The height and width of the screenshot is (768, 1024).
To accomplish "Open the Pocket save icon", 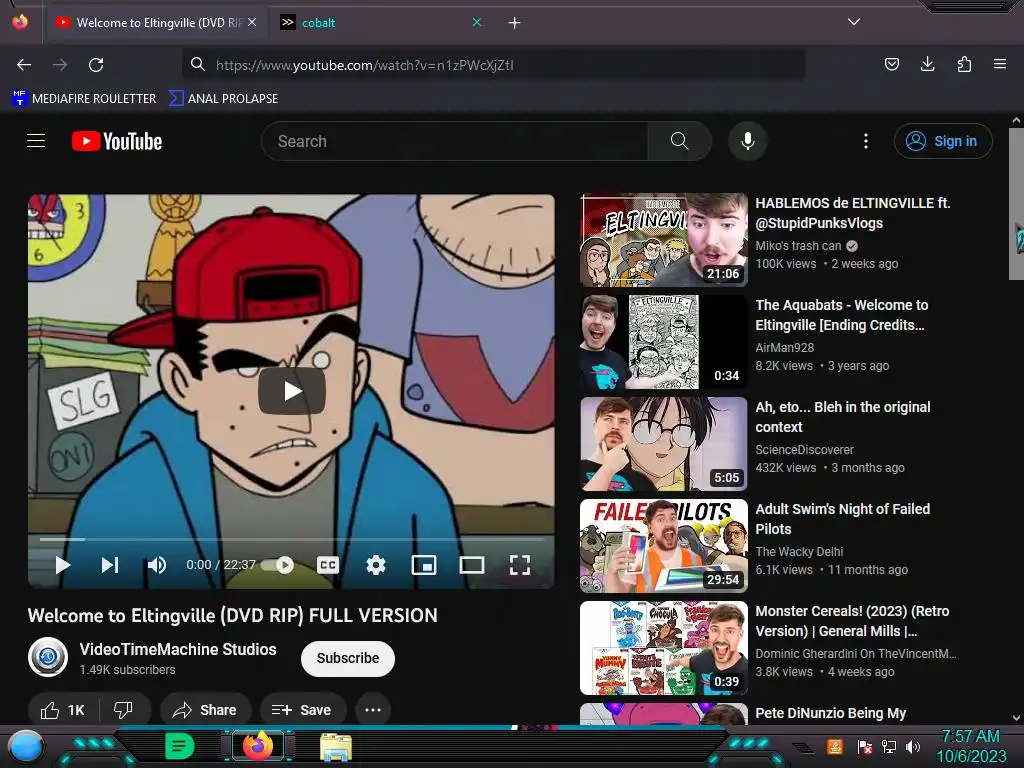I will pyautogui.click(x=891, y=64).
